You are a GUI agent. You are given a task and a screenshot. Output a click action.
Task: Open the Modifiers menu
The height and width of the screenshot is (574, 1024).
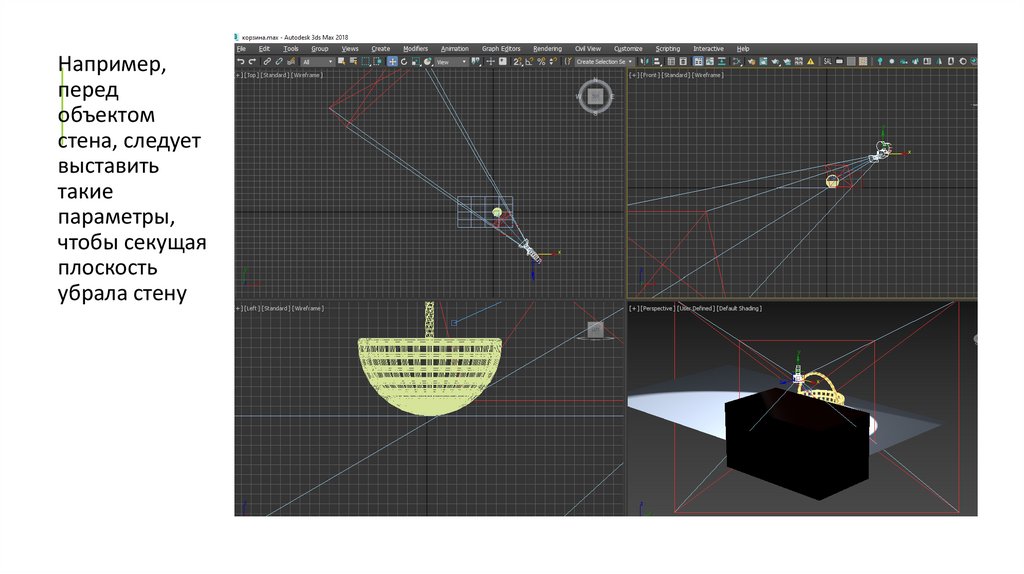click(415, 48)
